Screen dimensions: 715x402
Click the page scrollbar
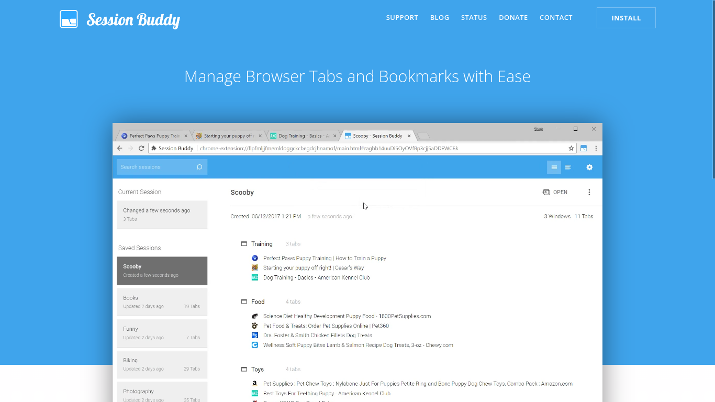coord(713,89)
